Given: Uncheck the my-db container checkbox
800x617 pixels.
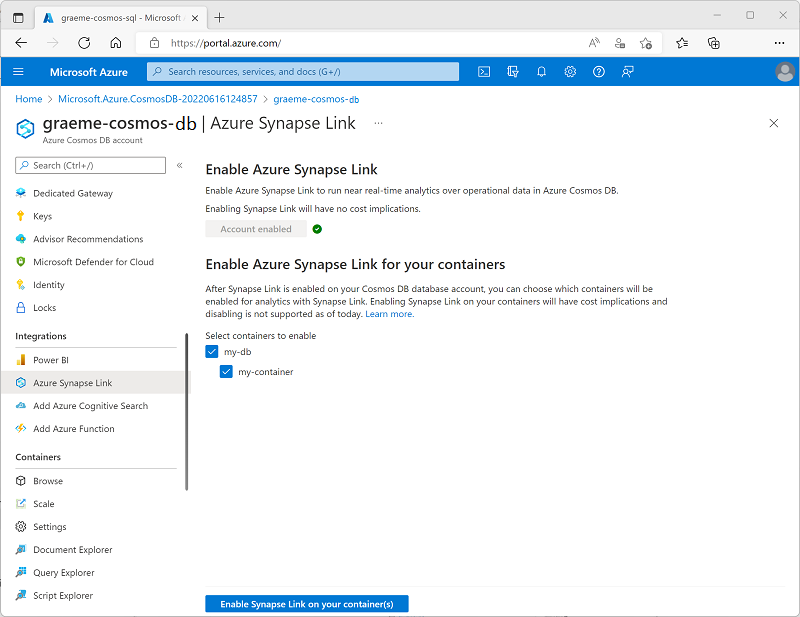Looking at the screenshot, I should click(212, 352).
